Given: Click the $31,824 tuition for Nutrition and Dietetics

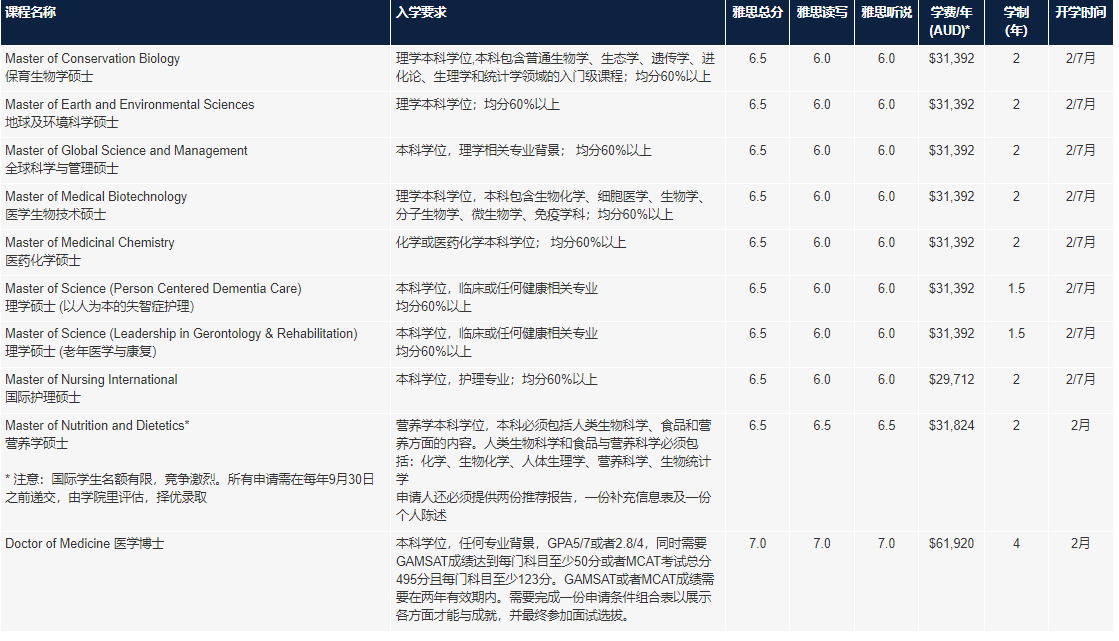Looking at the screenshot, I should pyautogui.click(x=951, y=425).
